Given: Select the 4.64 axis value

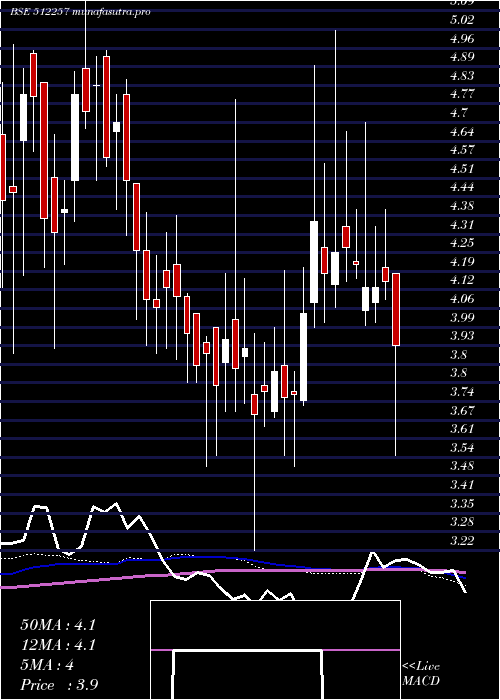Looking at the screenshot, I should (462, 131).
